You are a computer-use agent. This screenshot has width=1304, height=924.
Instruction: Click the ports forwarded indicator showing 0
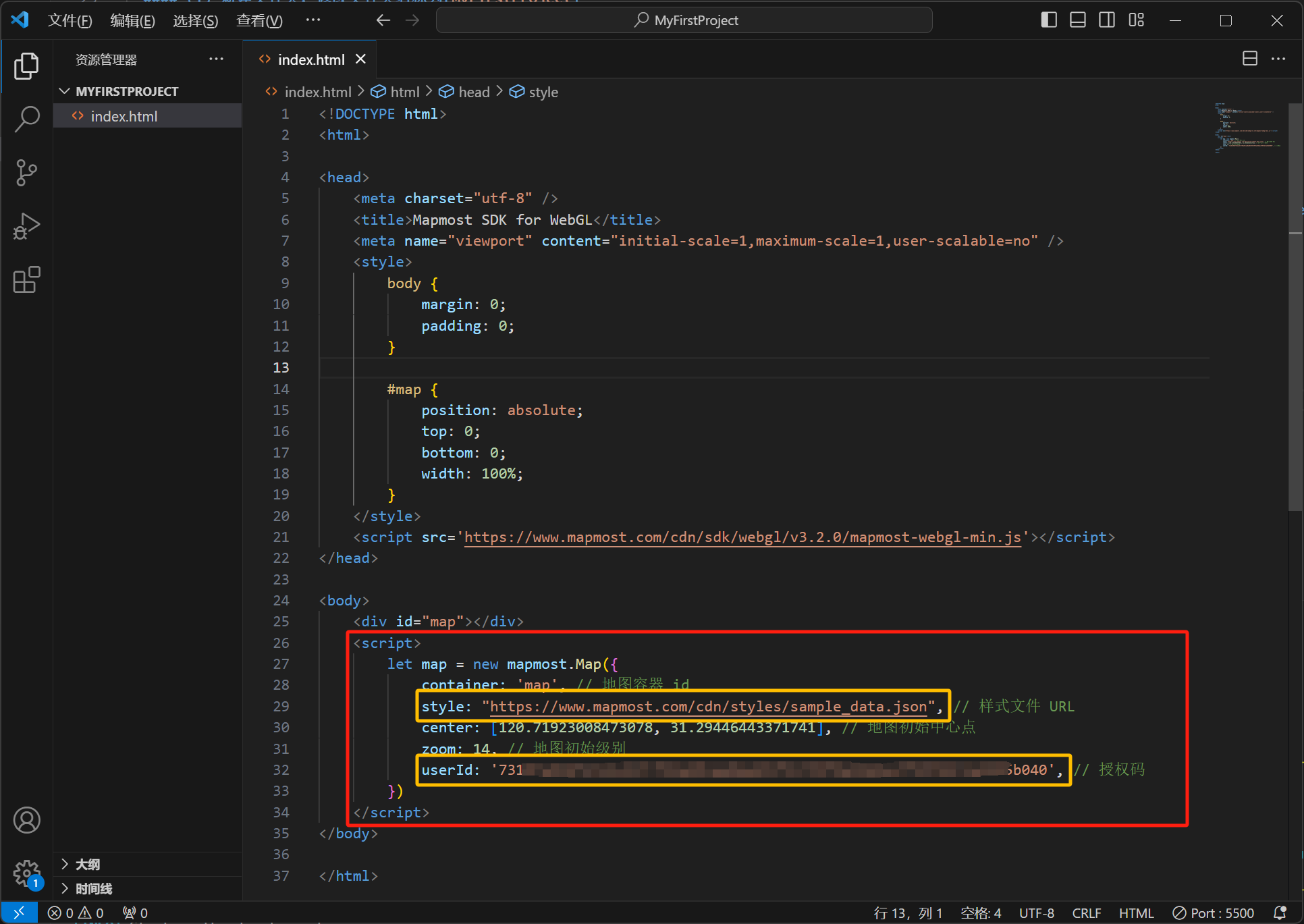[x=135, y=913]
